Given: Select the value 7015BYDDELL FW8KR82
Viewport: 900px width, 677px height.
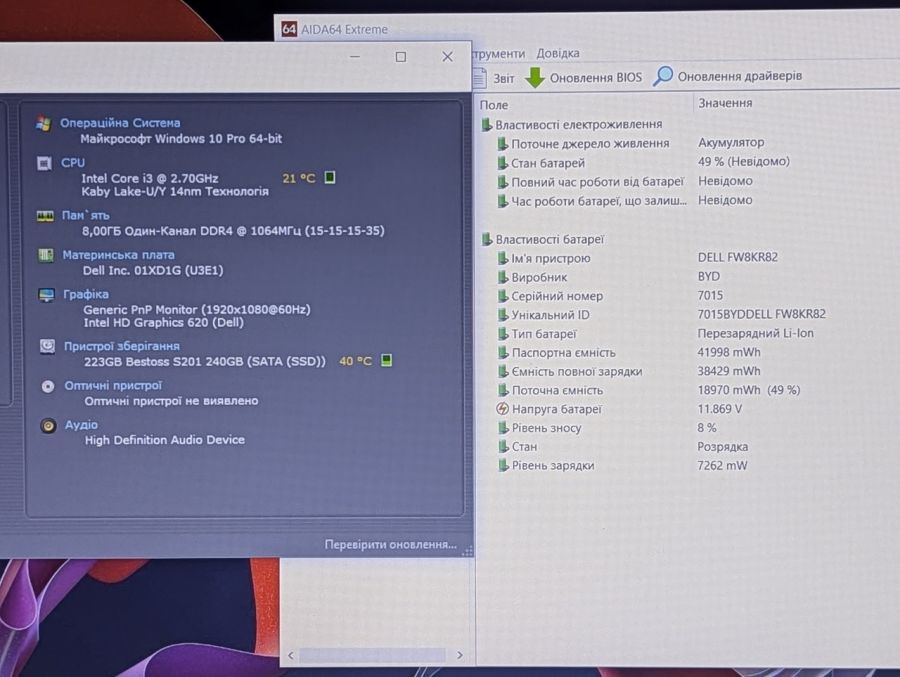Looking at the screenshot, I should pos(761,314).
